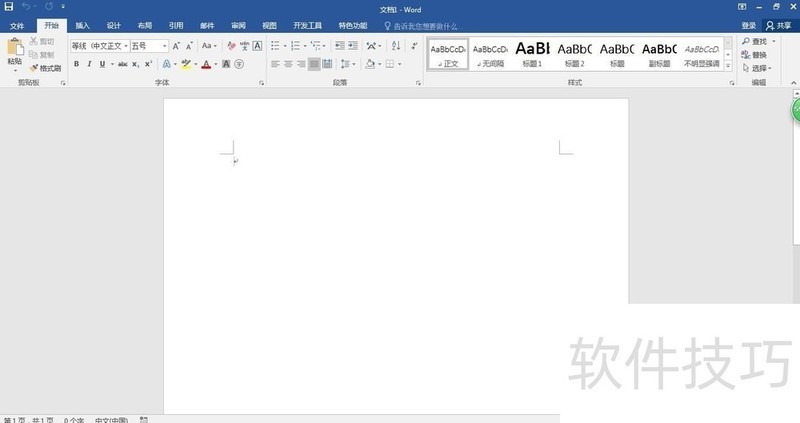Align text to the left
Viewport: 800px width, 423px height.
[276, 64]
